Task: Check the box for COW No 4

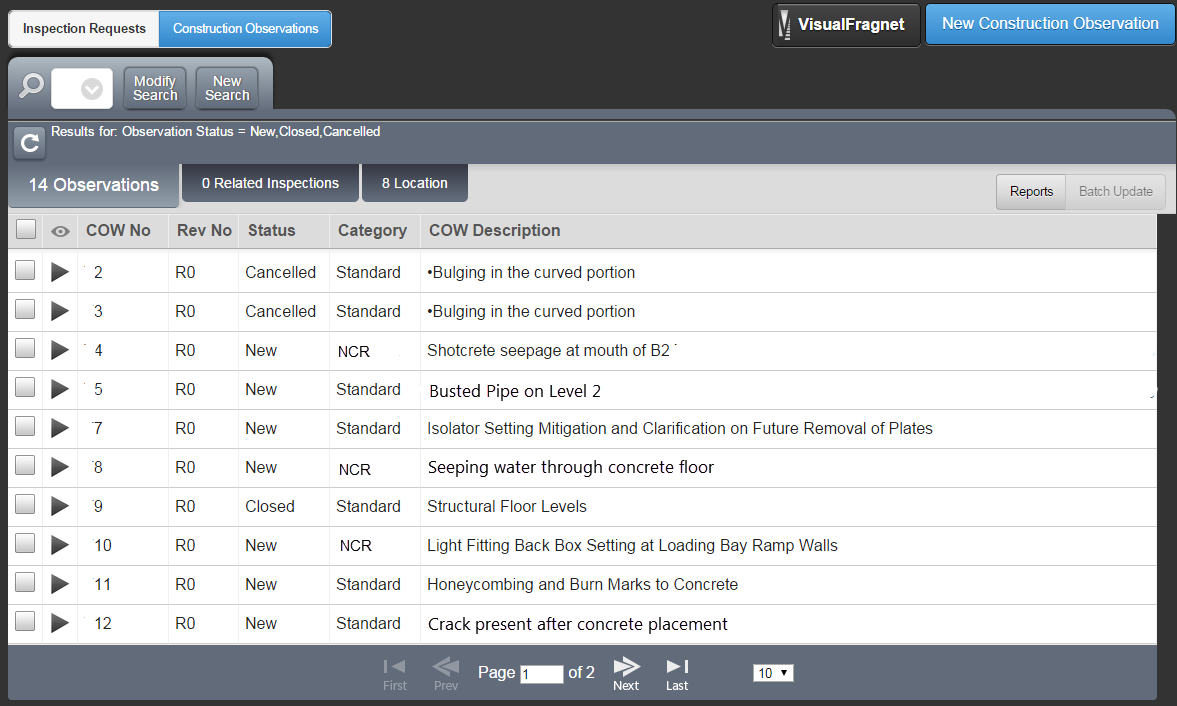Action: coord(26,349)
